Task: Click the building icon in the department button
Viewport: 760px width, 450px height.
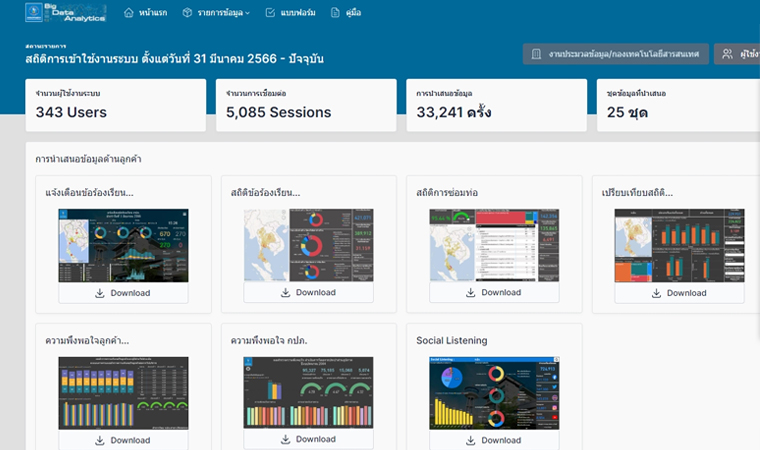Action: pyautogui.click(x=536, y=54)
